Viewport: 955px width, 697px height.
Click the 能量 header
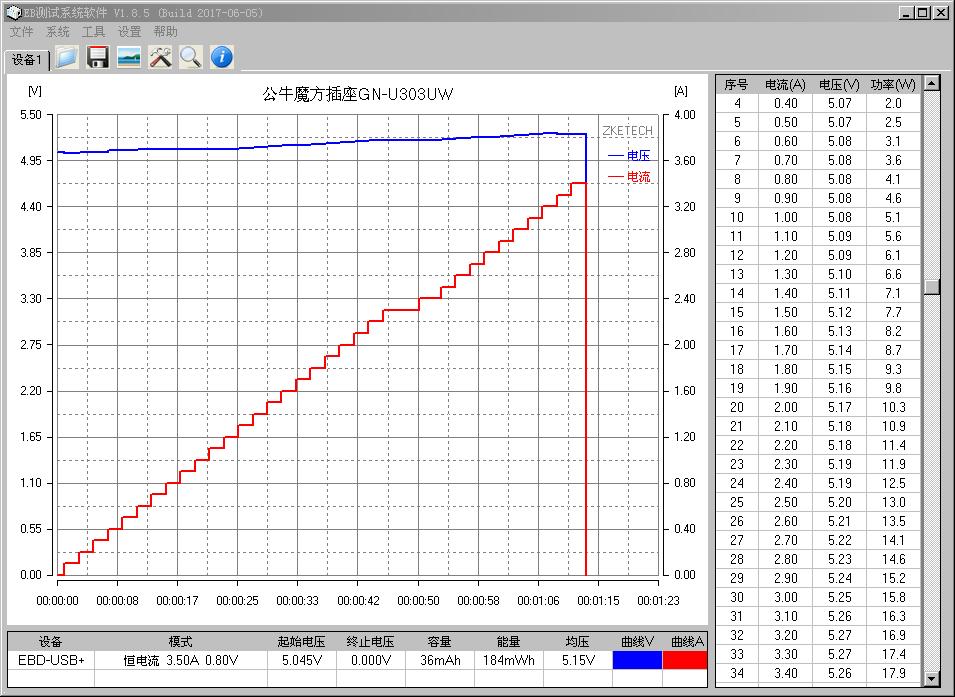509,642
